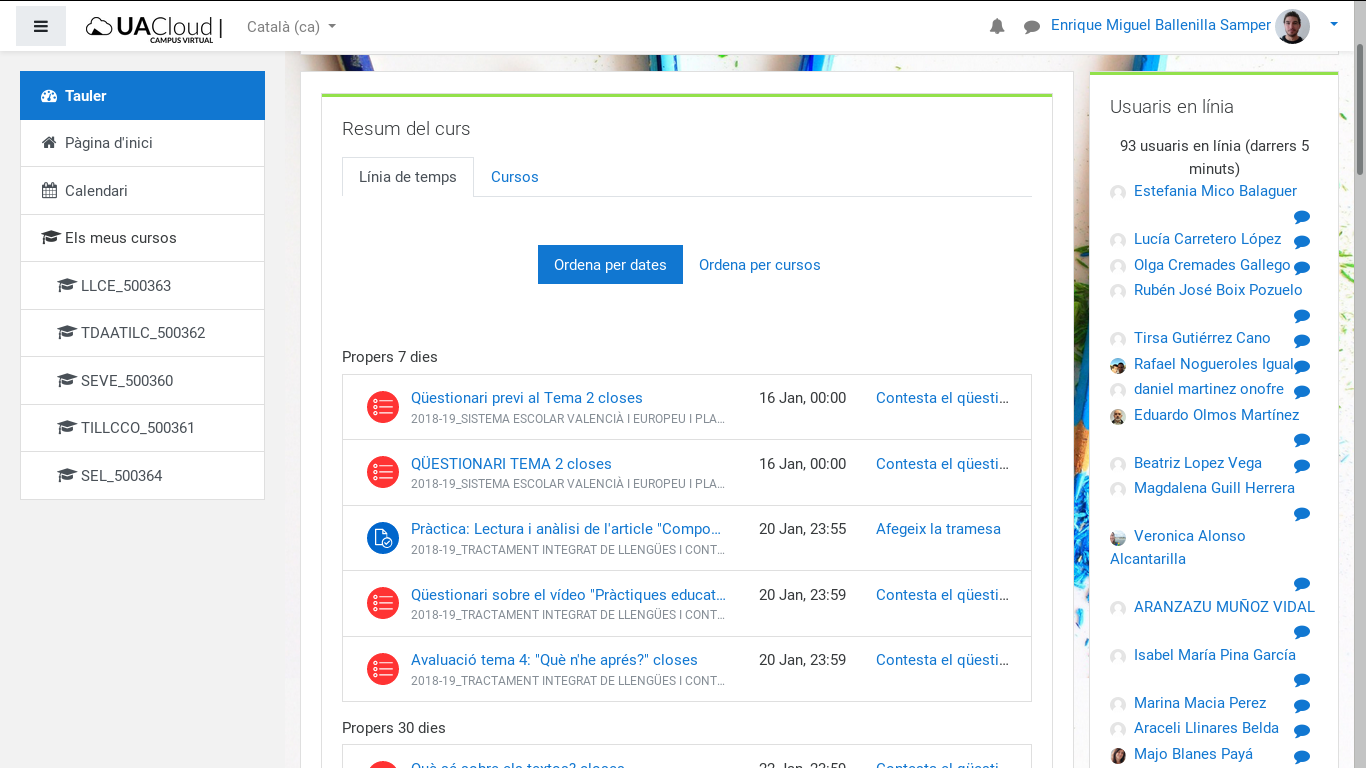This screenshot has width=1366, height=768.
Task: Open Tauler in the sidebar
Action: 142,96
